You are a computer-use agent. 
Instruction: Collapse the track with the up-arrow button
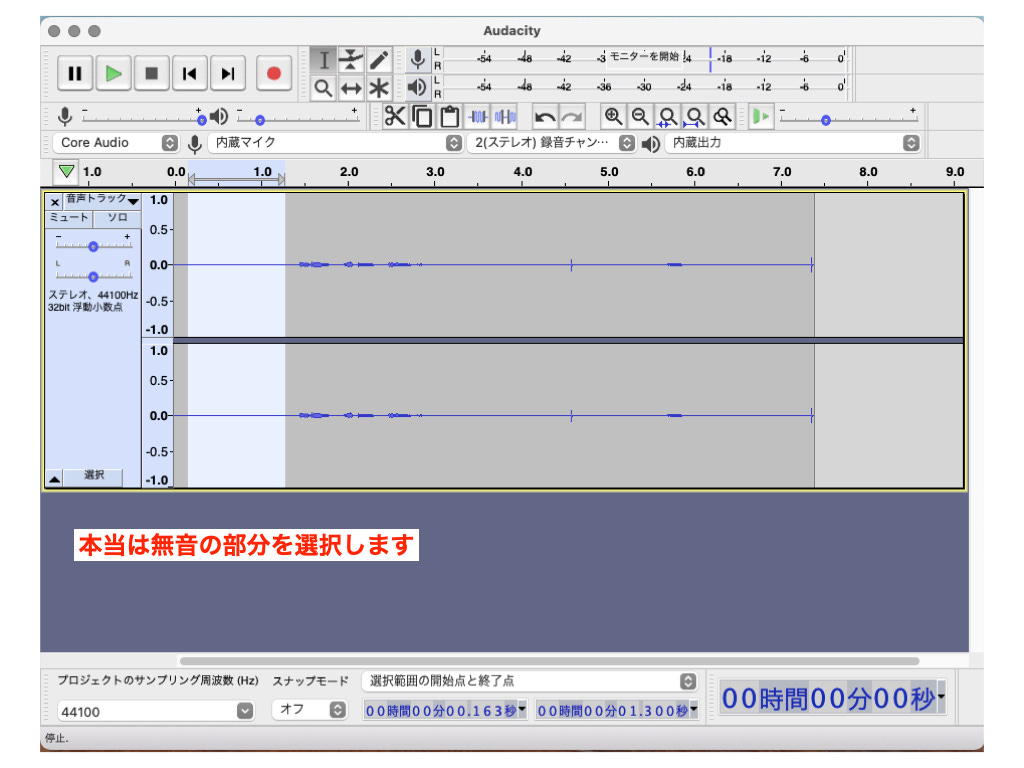(55, 479)
